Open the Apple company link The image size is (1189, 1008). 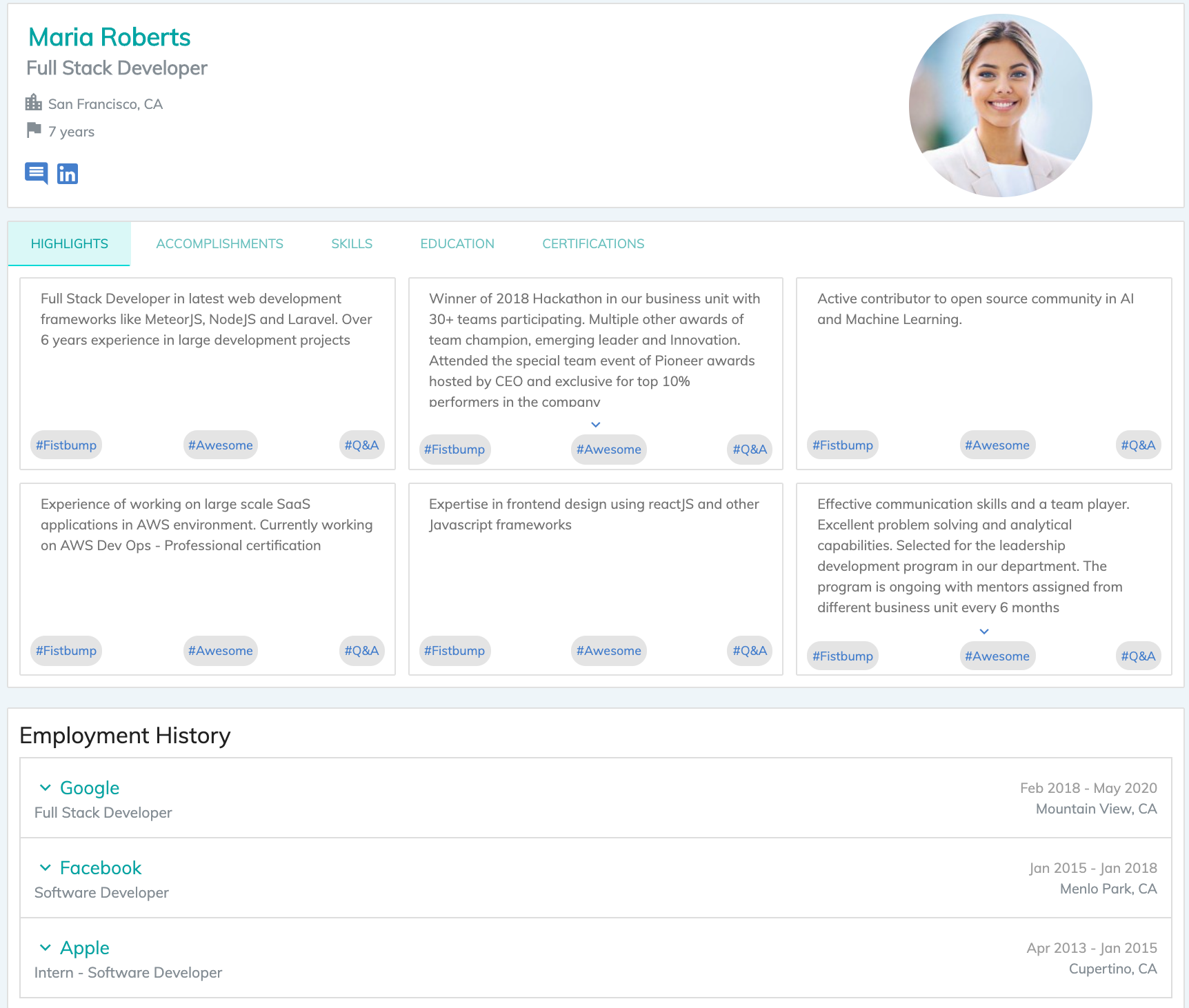click(x=85, y=948)
